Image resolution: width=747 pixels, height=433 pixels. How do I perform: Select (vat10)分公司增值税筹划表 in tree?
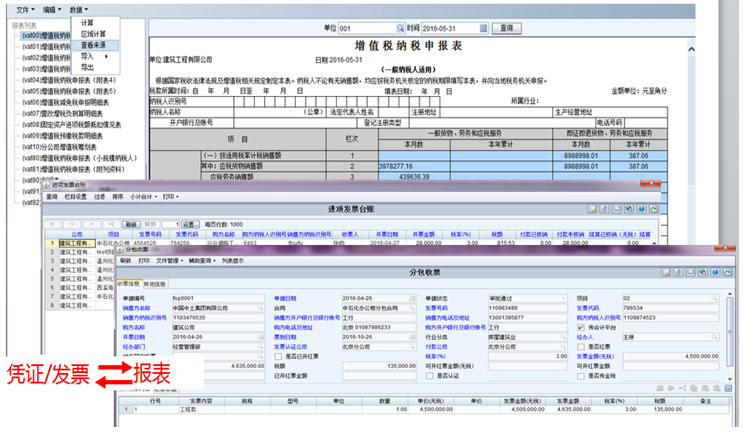coord(60,147)
